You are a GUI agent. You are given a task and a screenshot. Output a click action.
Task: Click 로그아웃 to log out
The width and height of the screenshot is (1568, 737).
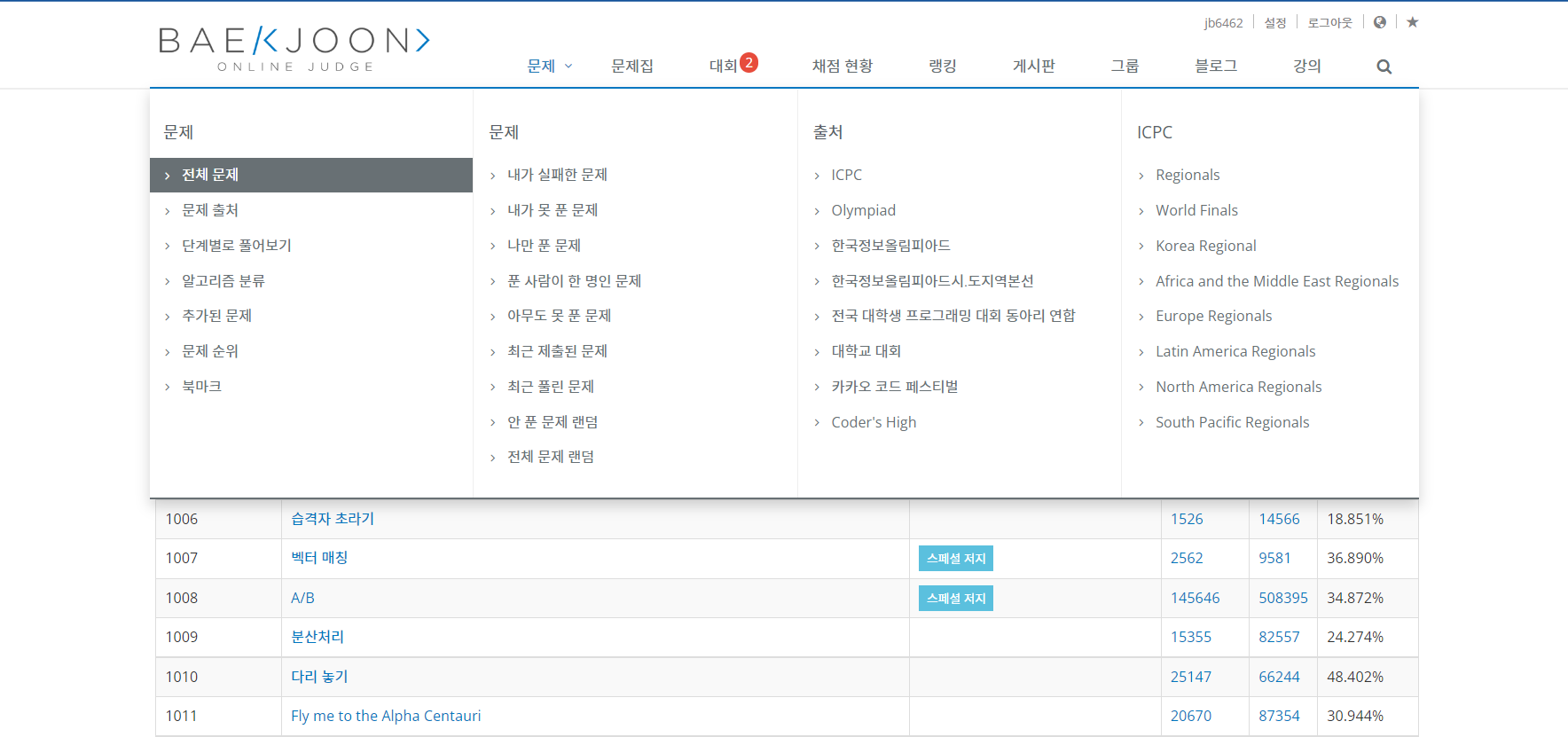(1329, 23)
